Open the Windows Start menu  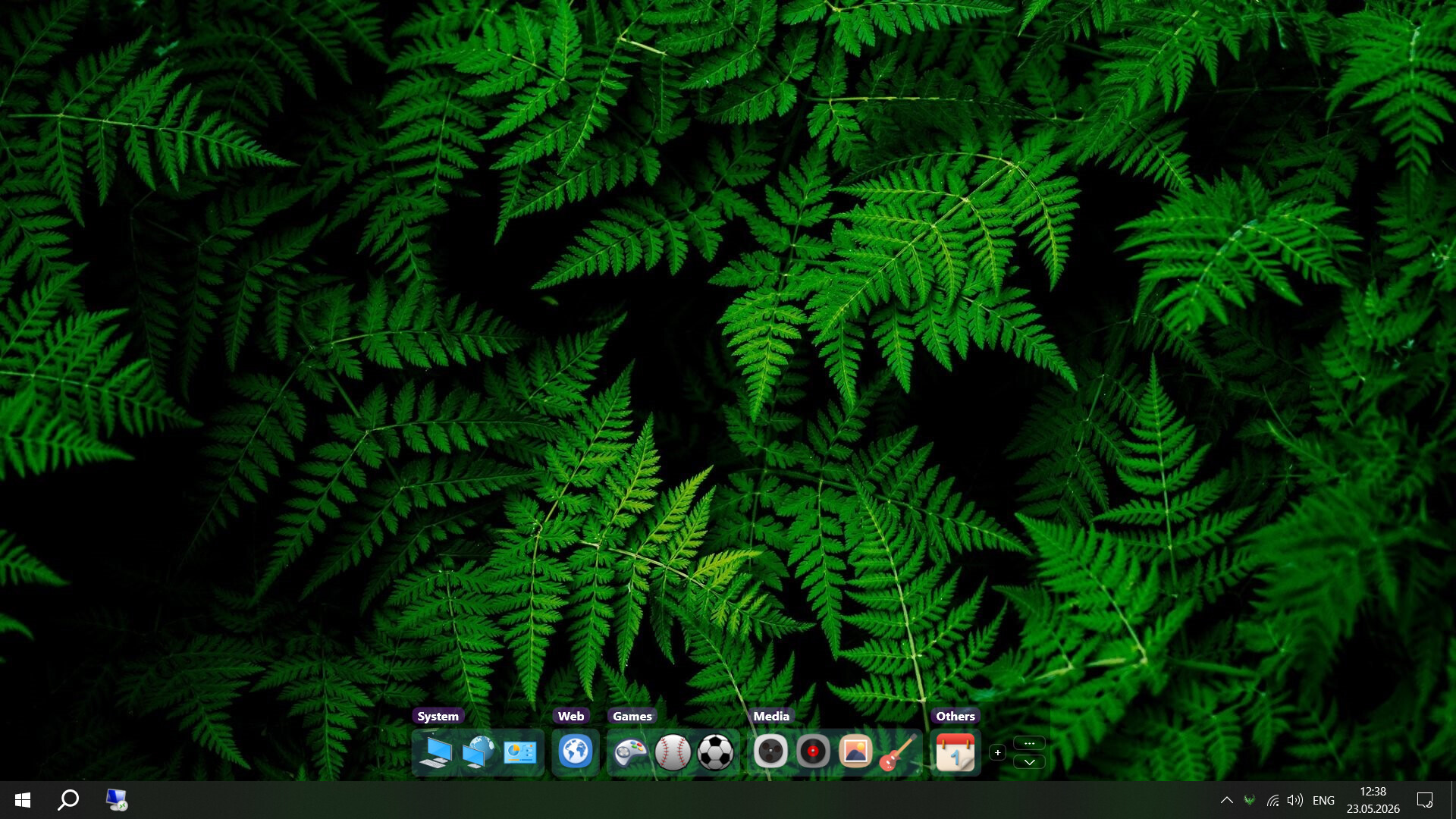coord(23,800)
